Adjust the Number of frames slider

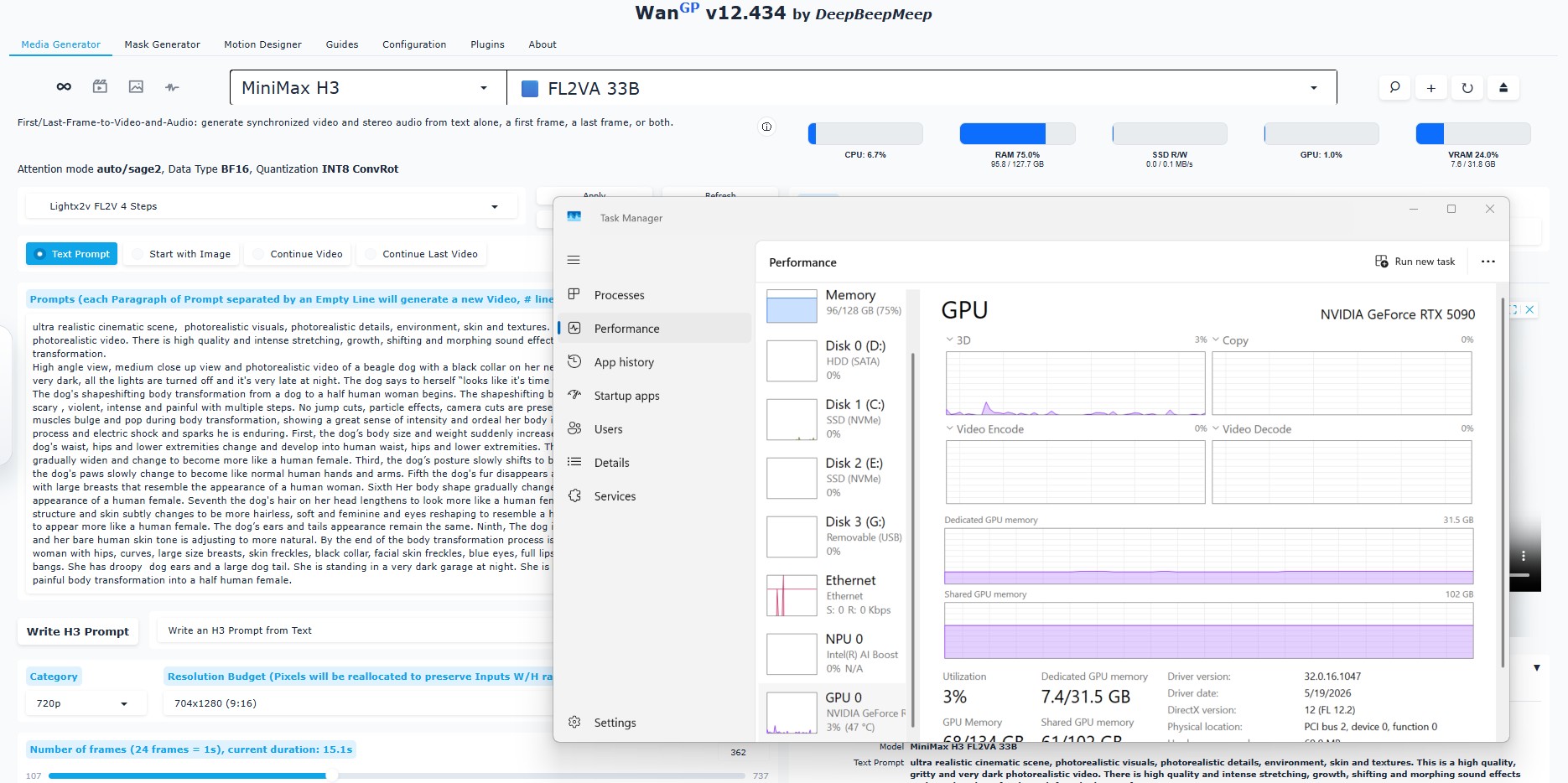click(397, 775)
